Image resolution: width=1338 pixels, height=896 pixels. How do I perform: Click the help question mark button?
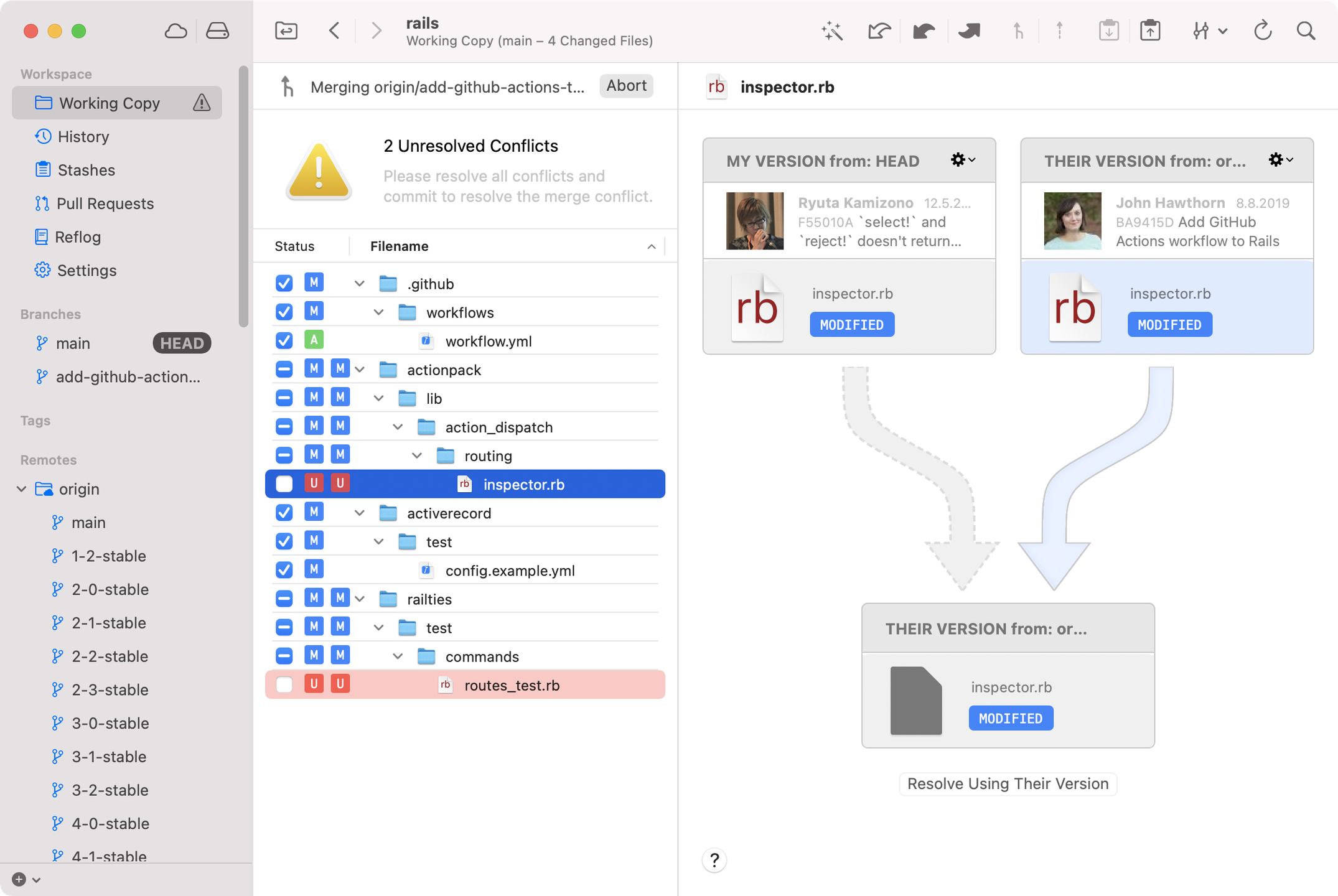tap(714, 860)
